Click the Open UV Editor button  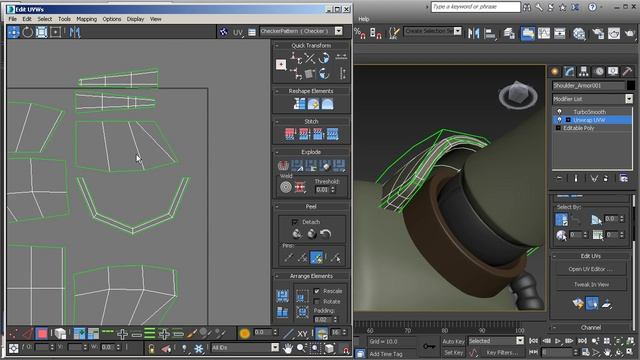click(x=591, y=269)
